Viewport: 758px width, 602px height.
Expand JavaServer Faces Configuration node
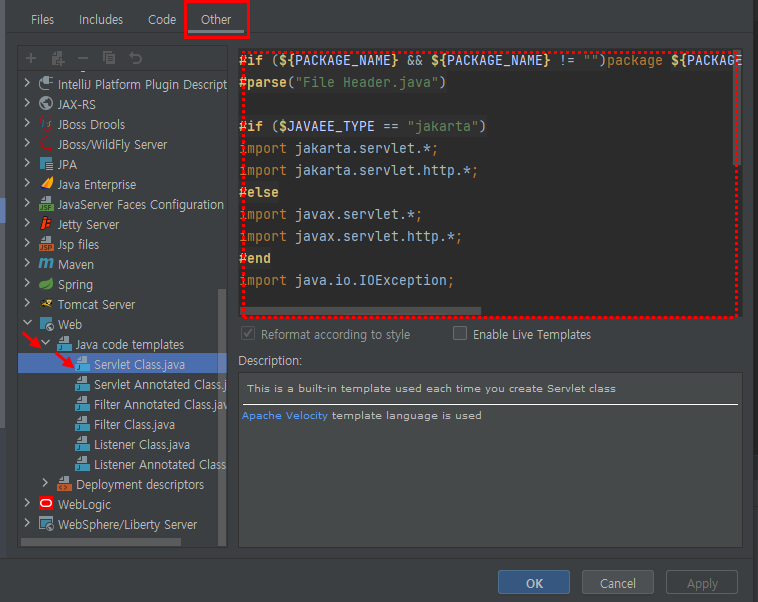27,204
